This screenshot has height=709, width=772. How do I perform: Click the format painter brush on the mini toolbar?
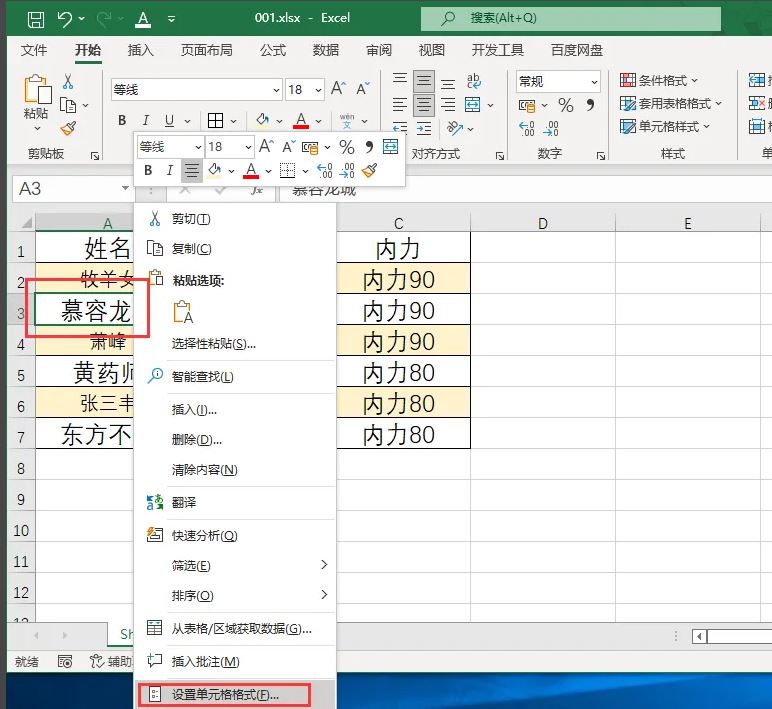[x=369, y=170]
